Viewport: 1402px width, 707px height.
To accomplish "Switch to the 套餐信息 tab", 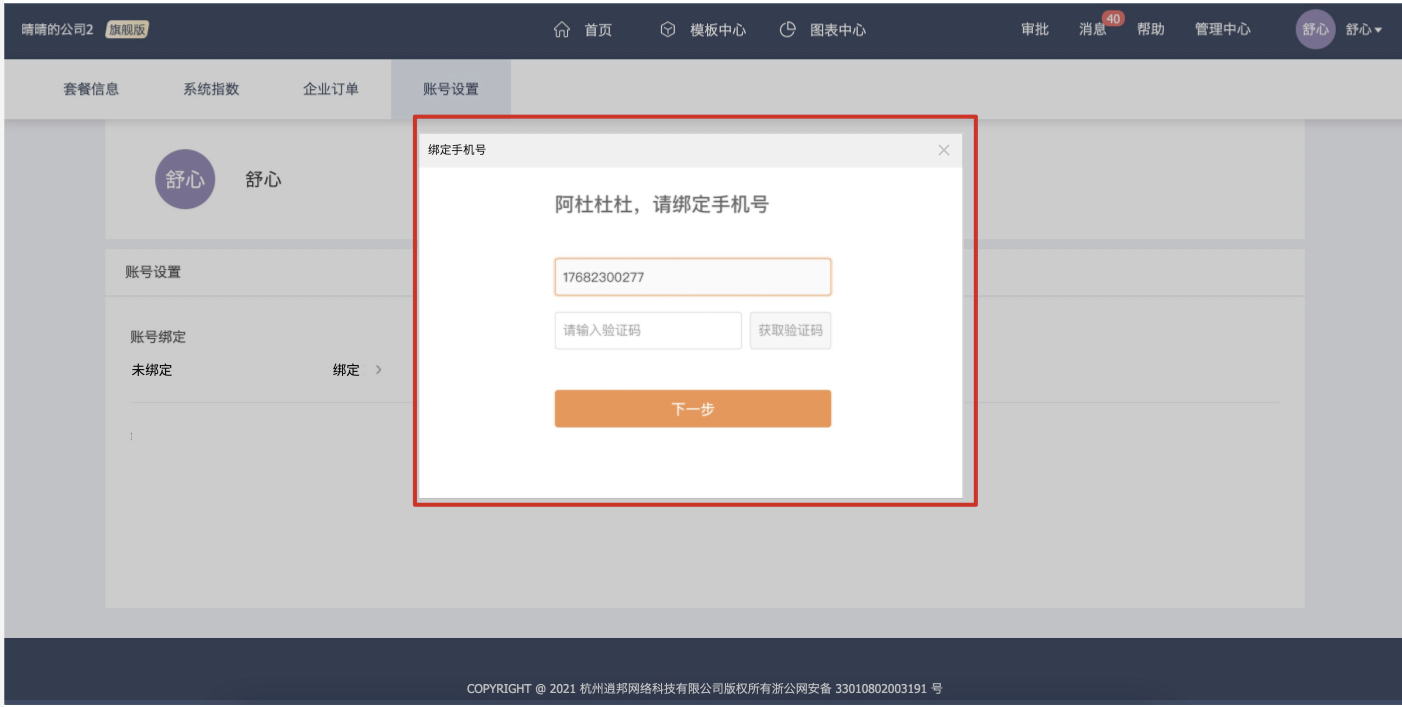I will click(x=91, y=89).
